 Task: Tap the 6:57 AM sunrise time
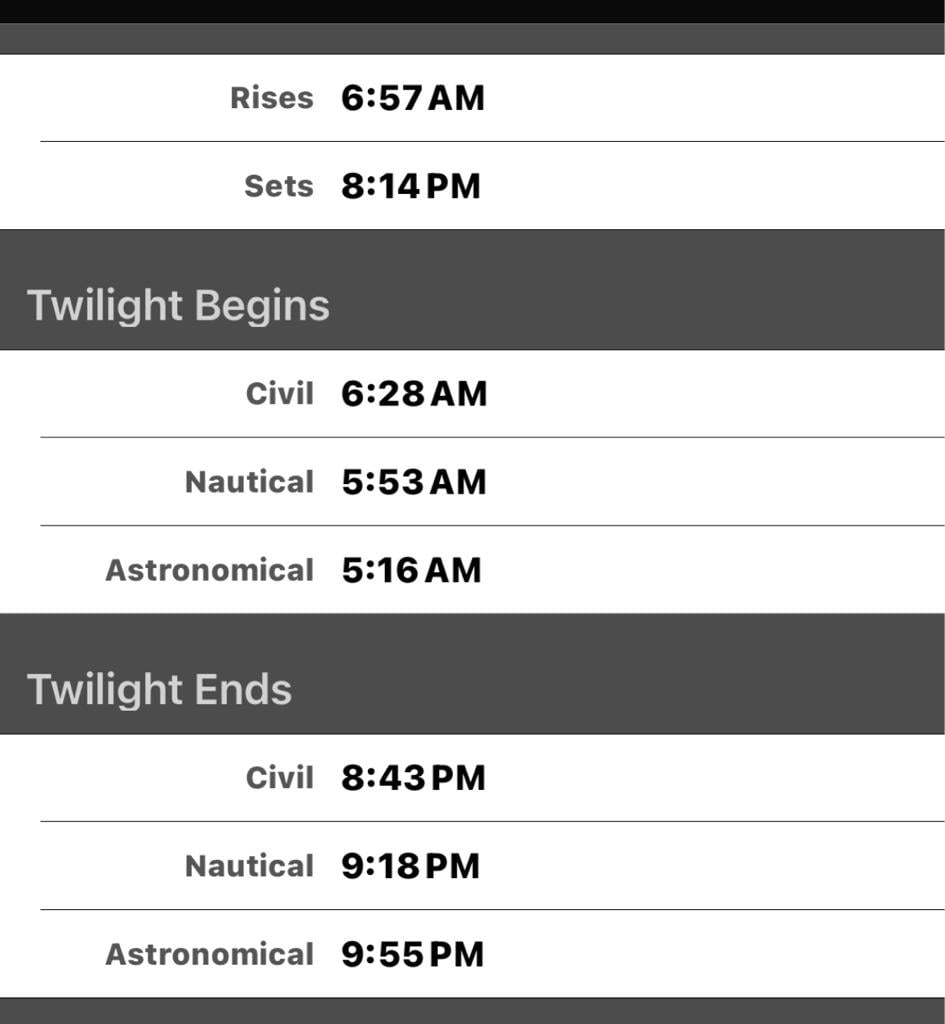[413, 98]
